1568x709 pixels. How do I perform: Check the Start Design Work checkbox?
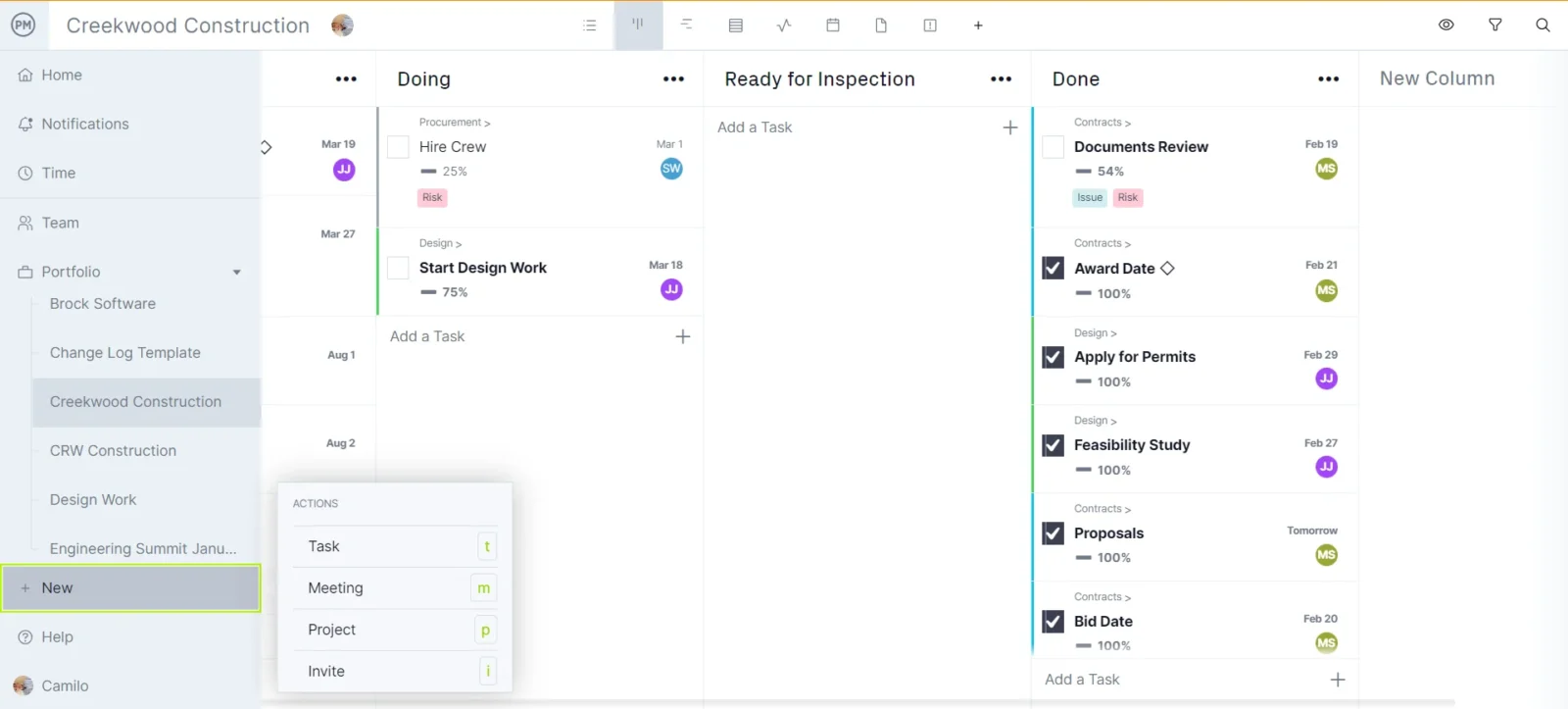coord(398,268)
